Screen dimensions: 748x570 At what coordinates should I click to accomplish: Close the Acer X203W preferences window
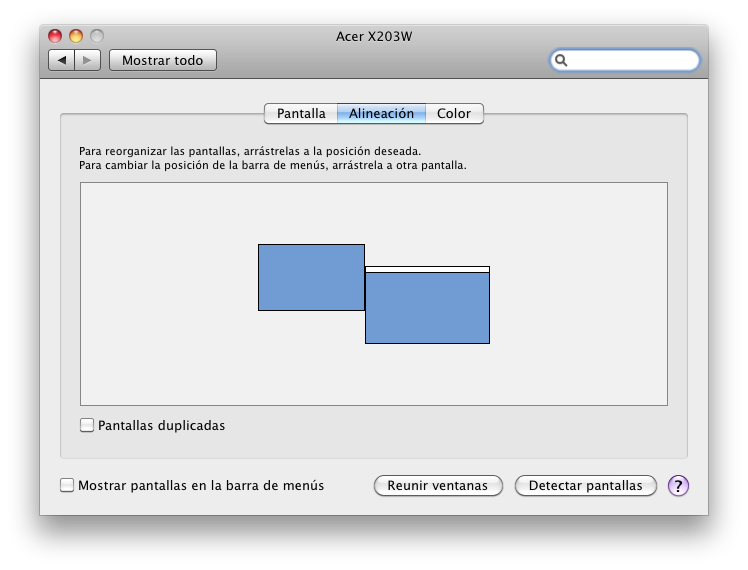click(x=55, y=36)
